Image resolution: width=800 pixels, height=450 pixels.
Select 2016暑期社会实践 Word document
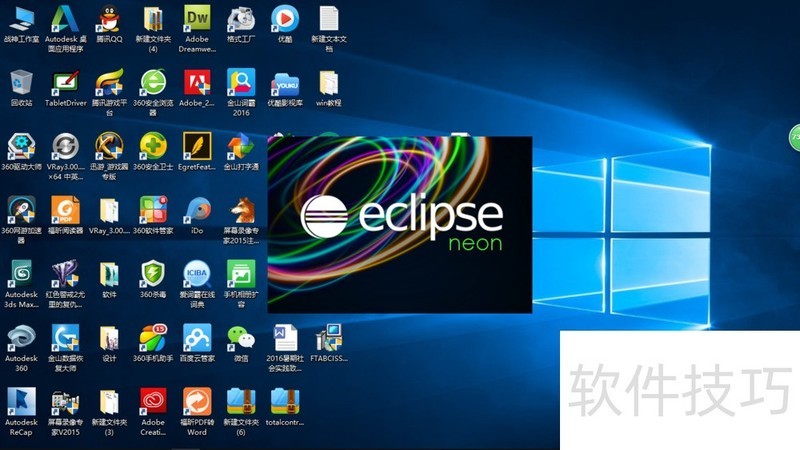[x=285, y=338]
